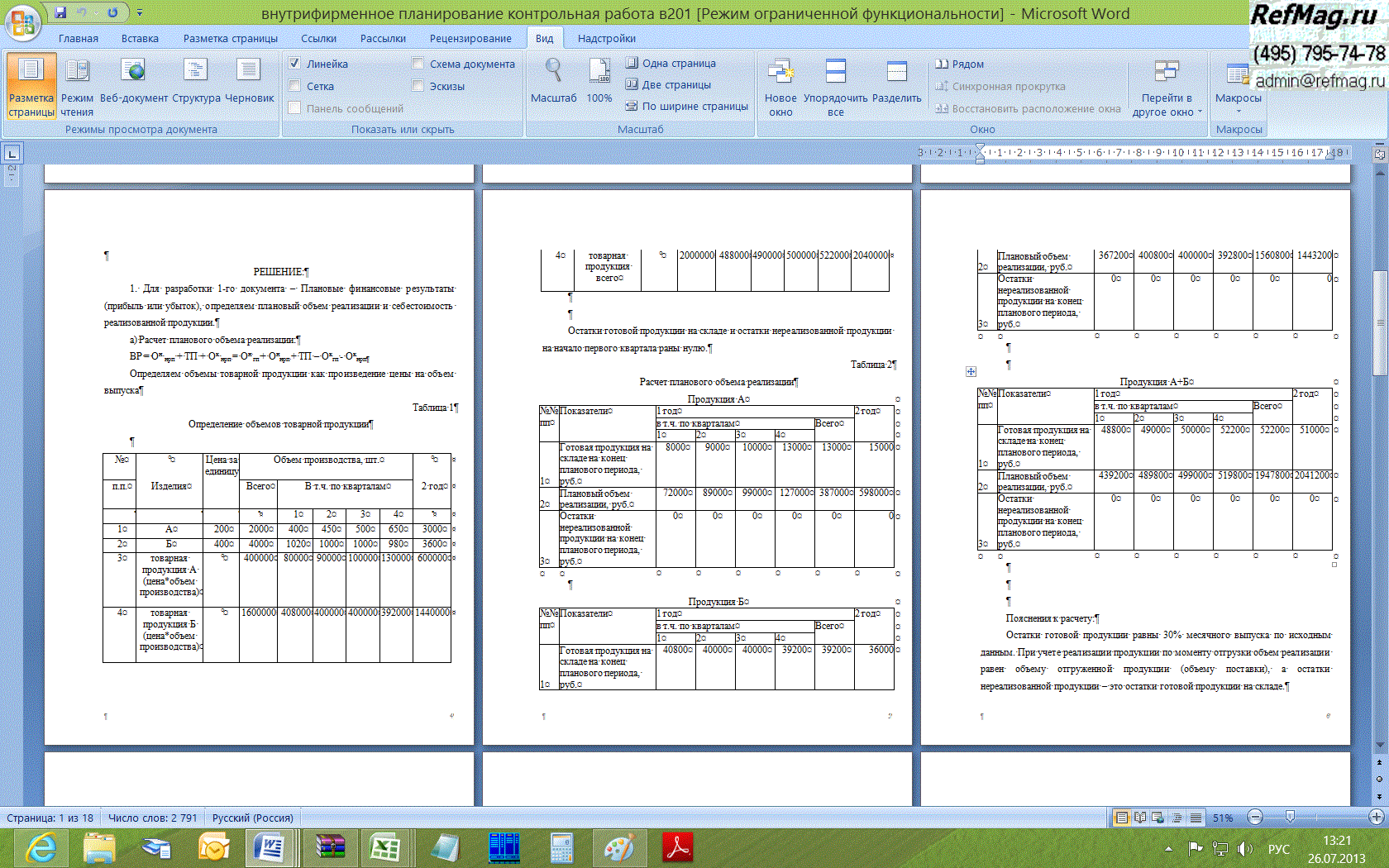Click По ширине страницы button
The image size is (1389, 868).
point(686,106)
